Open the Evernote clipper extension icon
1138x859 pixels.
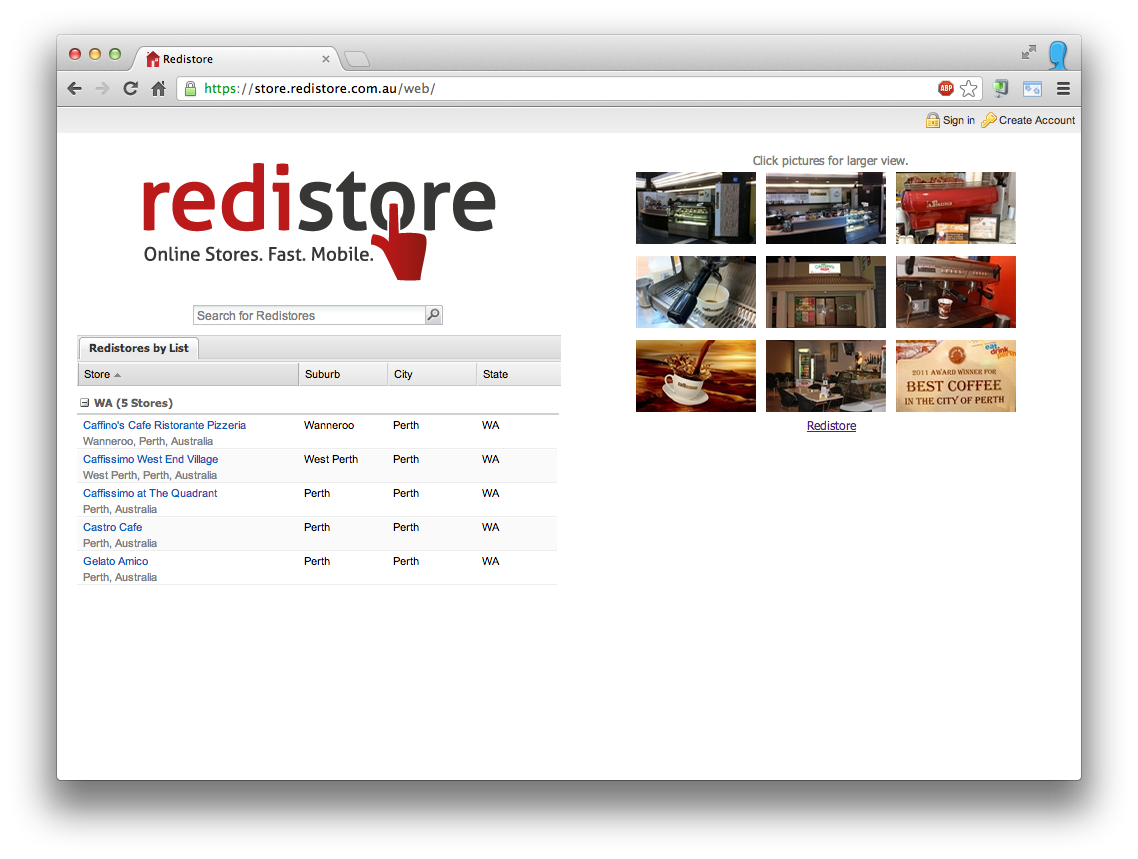(1001, 89)
